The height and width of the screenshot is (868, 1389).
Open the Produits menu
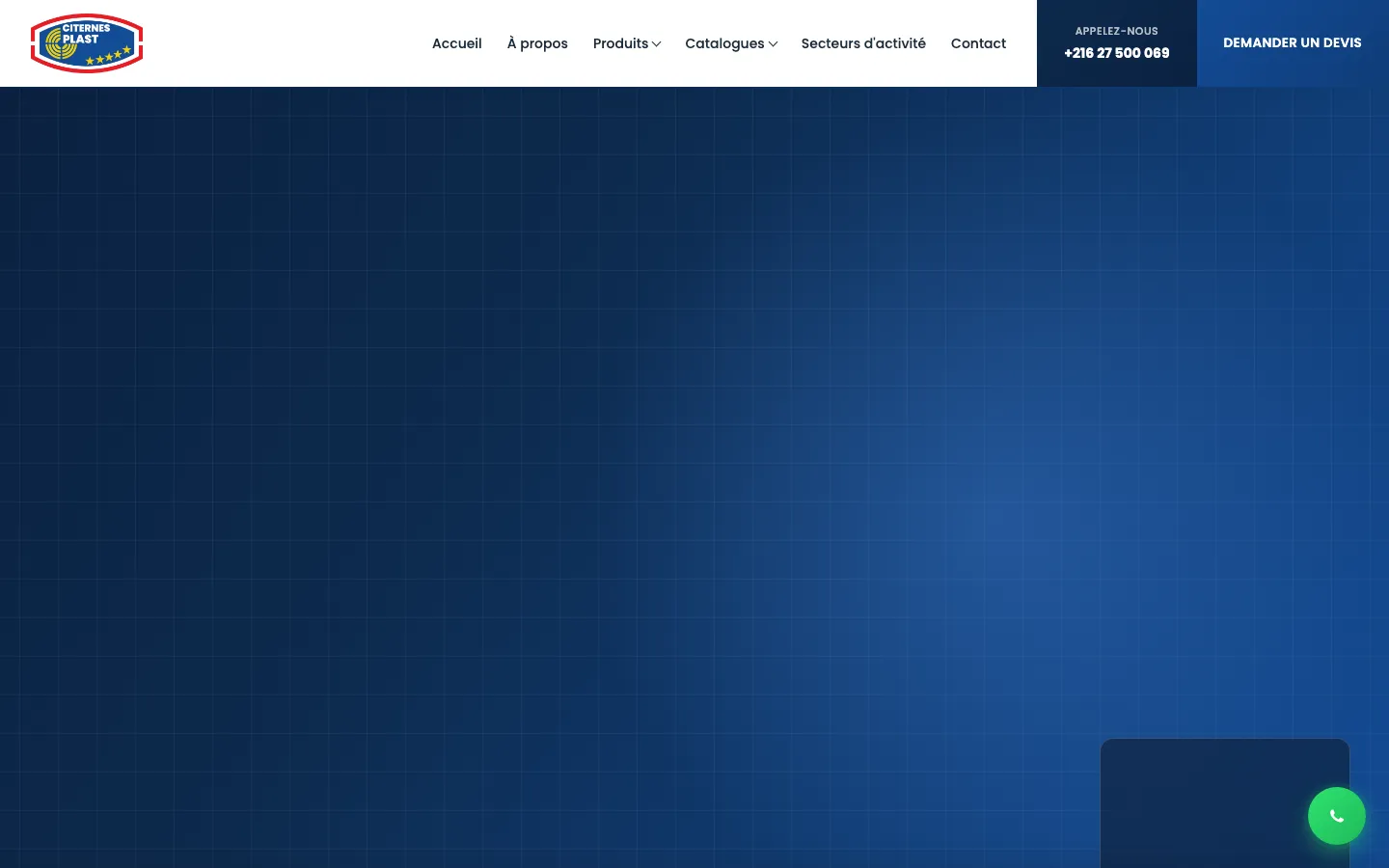pos(620,43)
